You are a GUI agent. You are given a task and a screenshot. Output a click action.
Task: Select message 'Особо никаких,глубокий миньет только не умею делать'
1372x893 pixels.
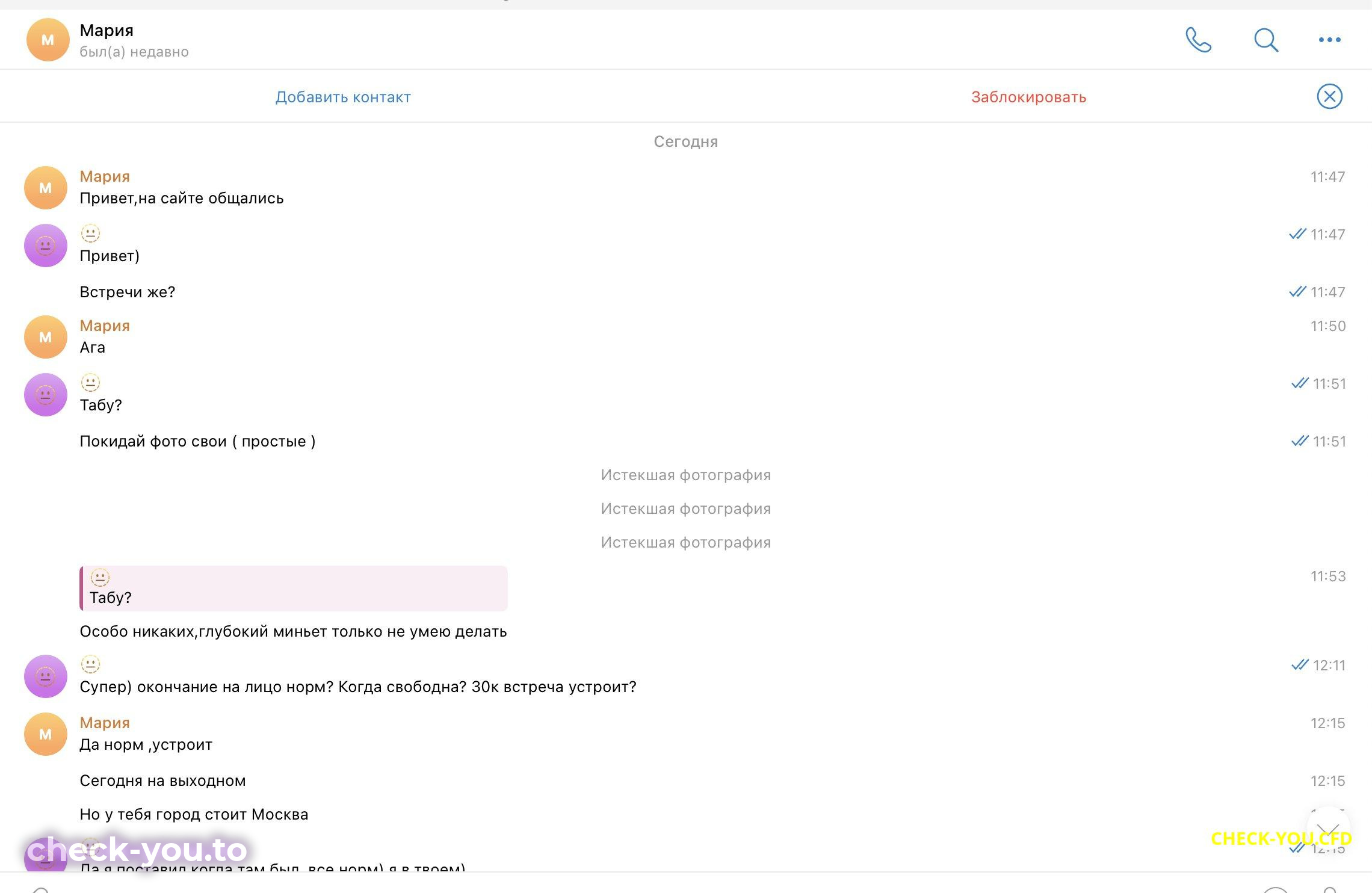tap(293, 631)
